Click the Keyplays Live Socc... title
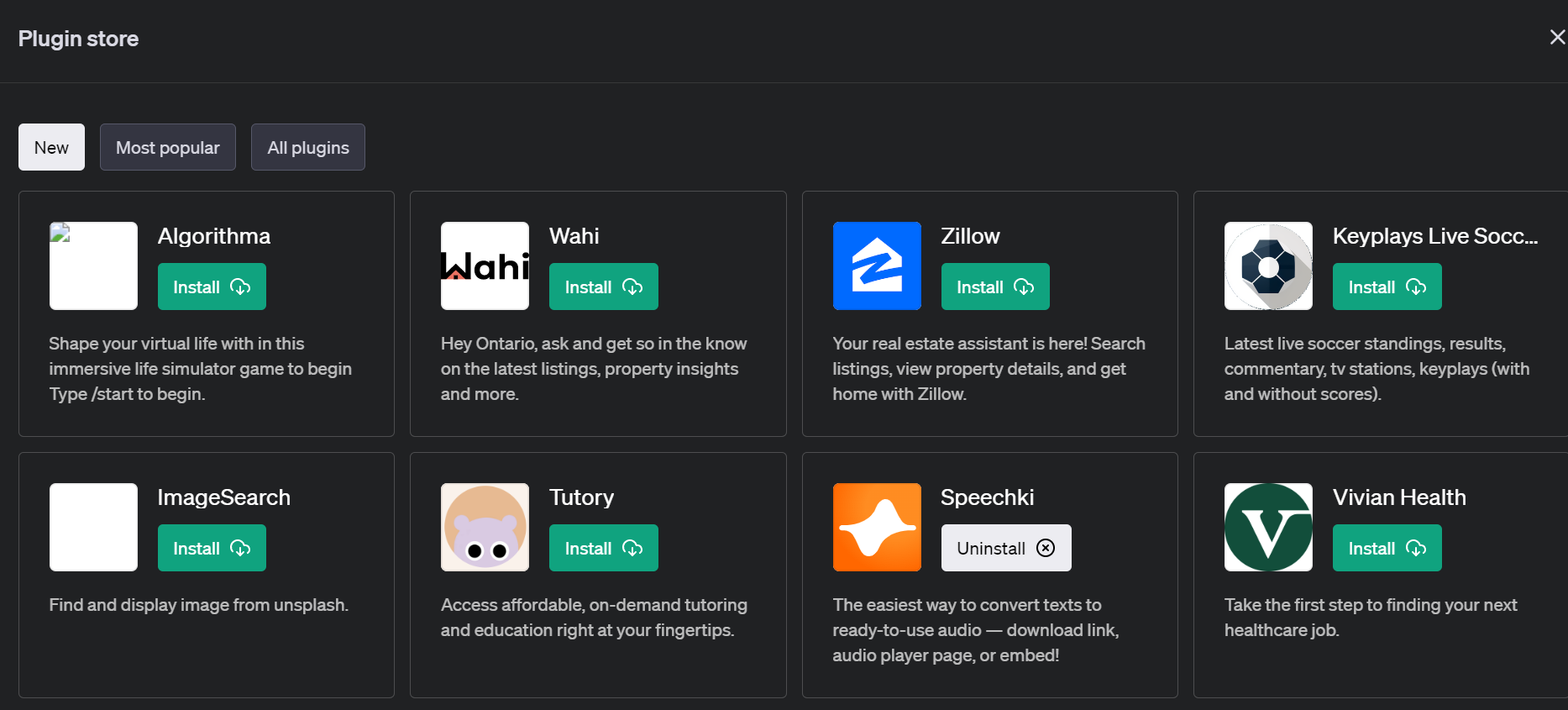Screen dimensions: 1568x710 click(x=1435, y=236)
